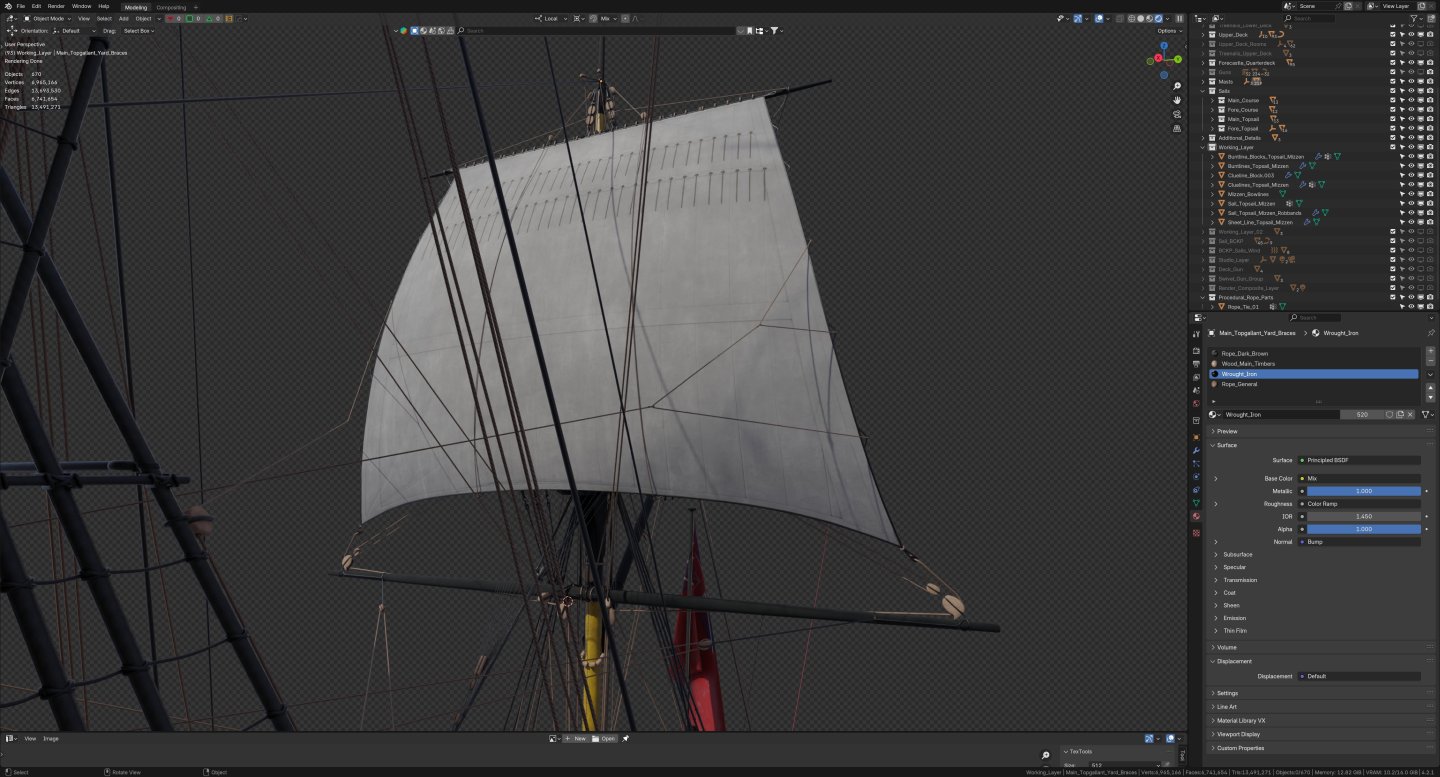Image resolution: width=1440 pixels, height=777 pixels.
Task: Open the Object Data green triangle tab
Action: (1196, 503)
